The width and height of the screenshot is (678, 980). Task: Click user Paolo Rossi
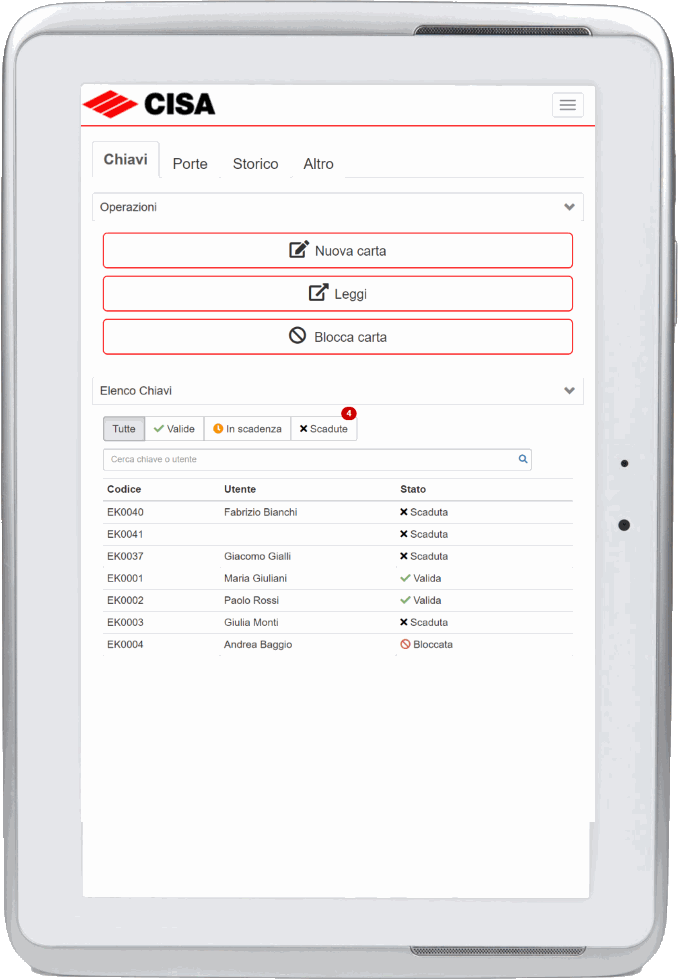click(251, 600)
